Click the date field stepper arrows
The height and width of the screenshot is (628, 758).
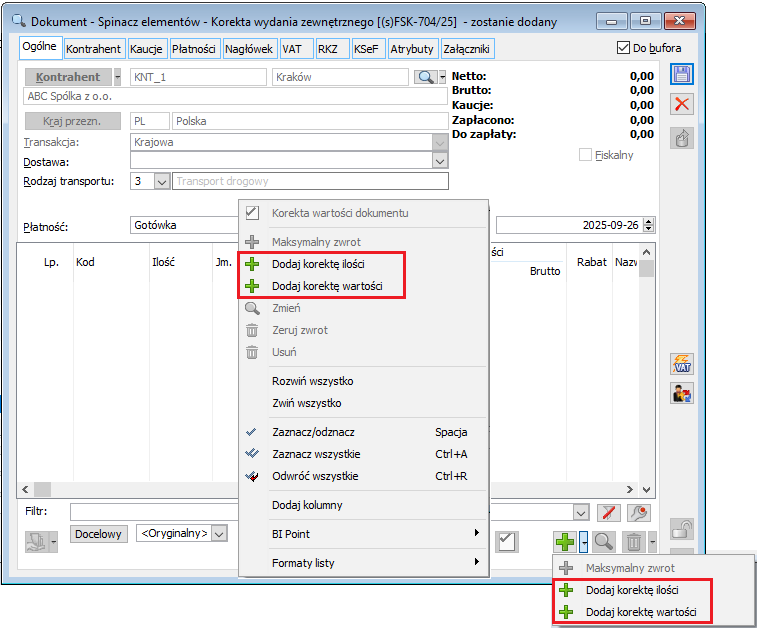(649, 226)
